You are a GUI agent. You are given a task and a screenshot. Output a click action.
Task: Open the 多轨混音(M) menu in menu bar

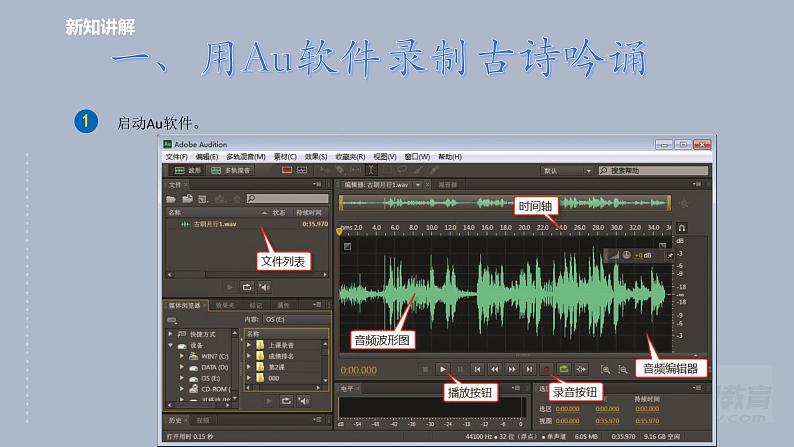pyautogui.click(x=246, y=157)
